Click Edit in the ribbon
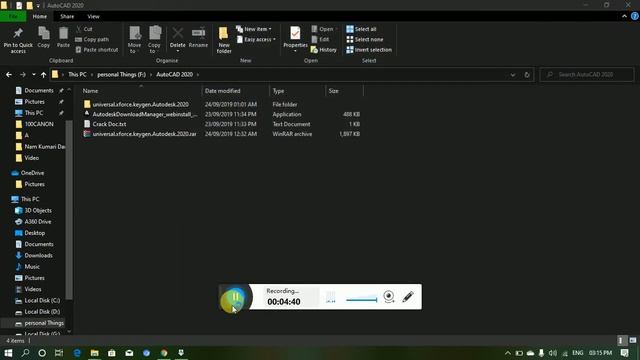640x360 pixels. tap(320, 39)
